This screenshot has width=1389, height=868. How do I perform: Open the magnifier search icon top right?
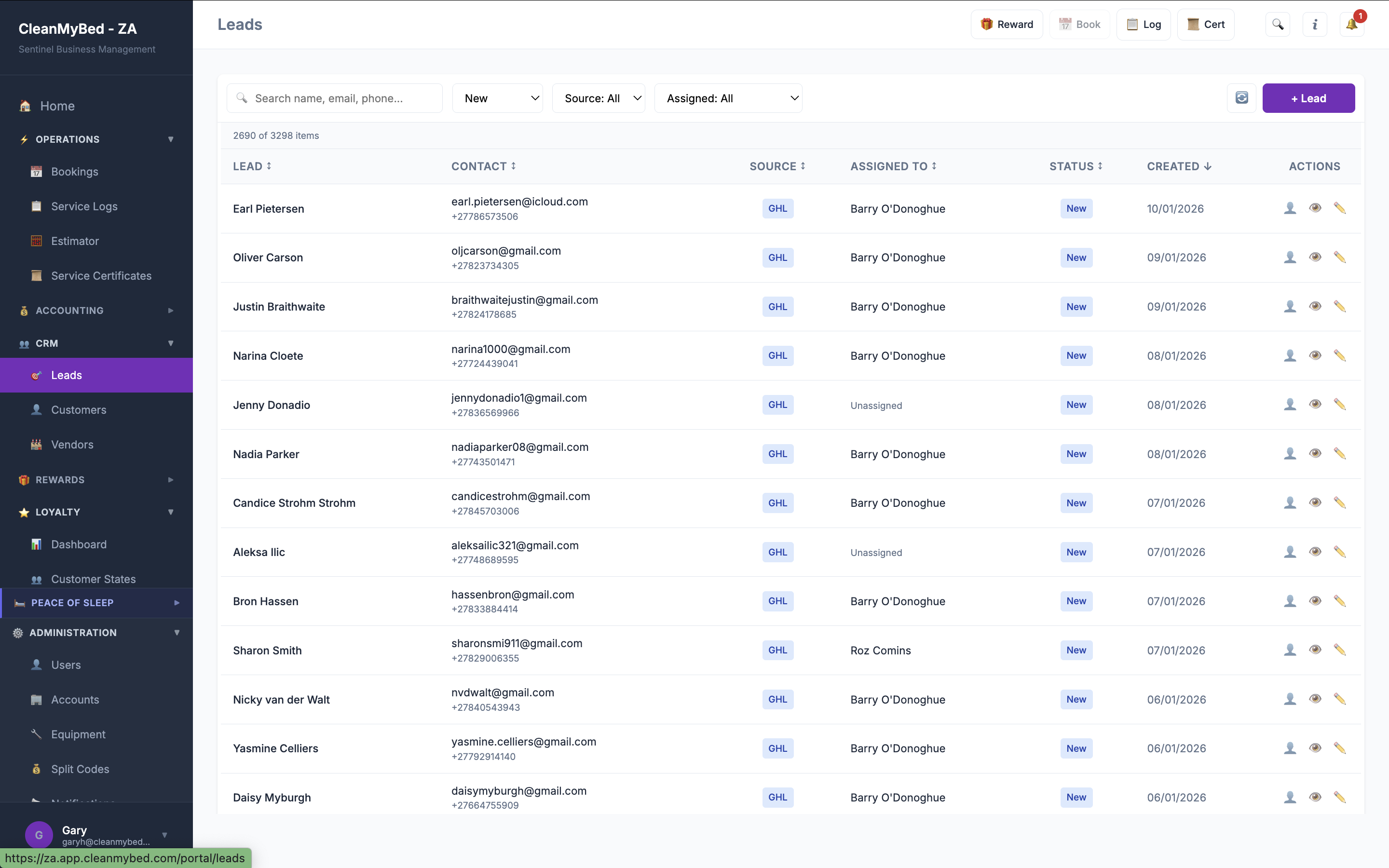click(1278, 24)
